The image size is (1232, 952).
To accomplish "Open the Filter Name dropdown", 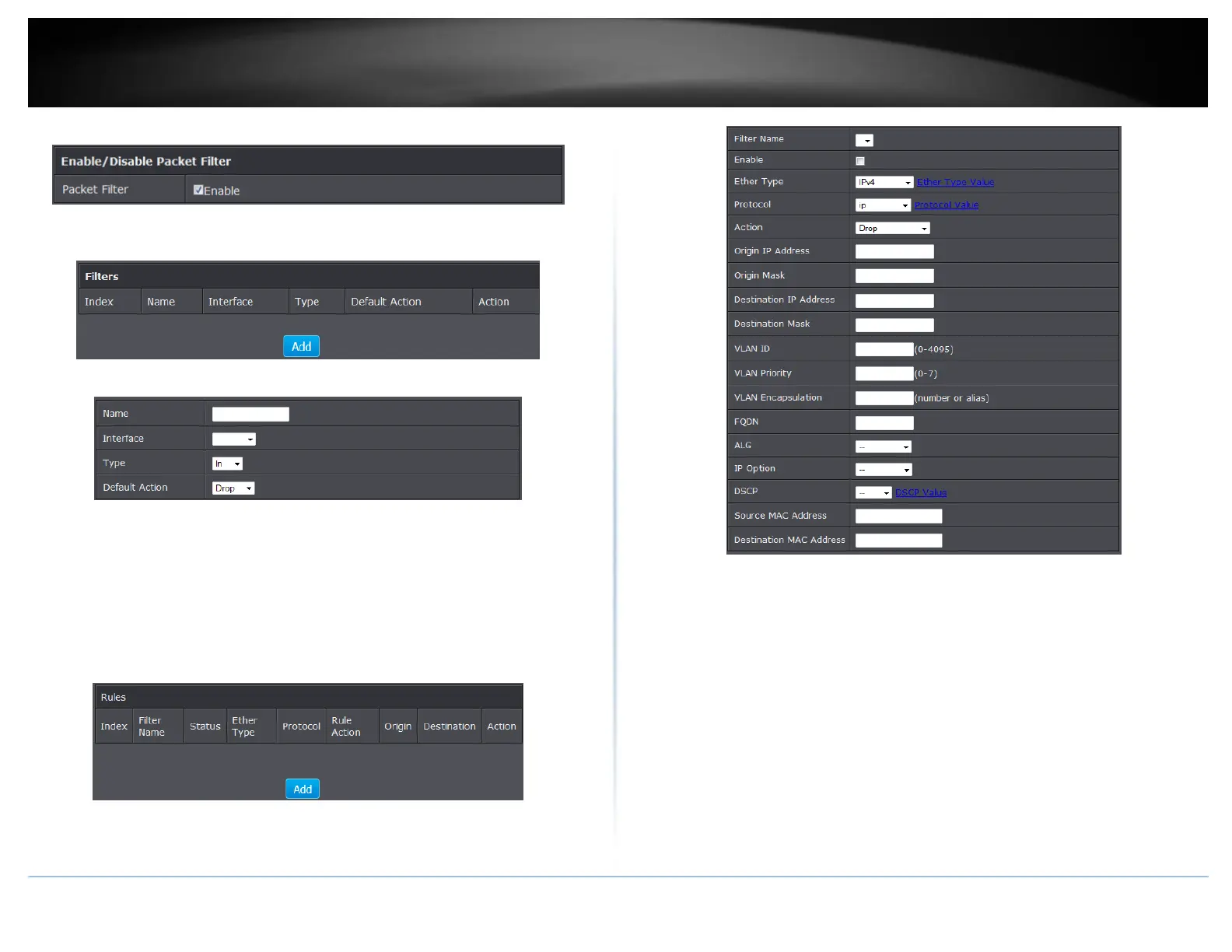I will (x=864, y=141).
